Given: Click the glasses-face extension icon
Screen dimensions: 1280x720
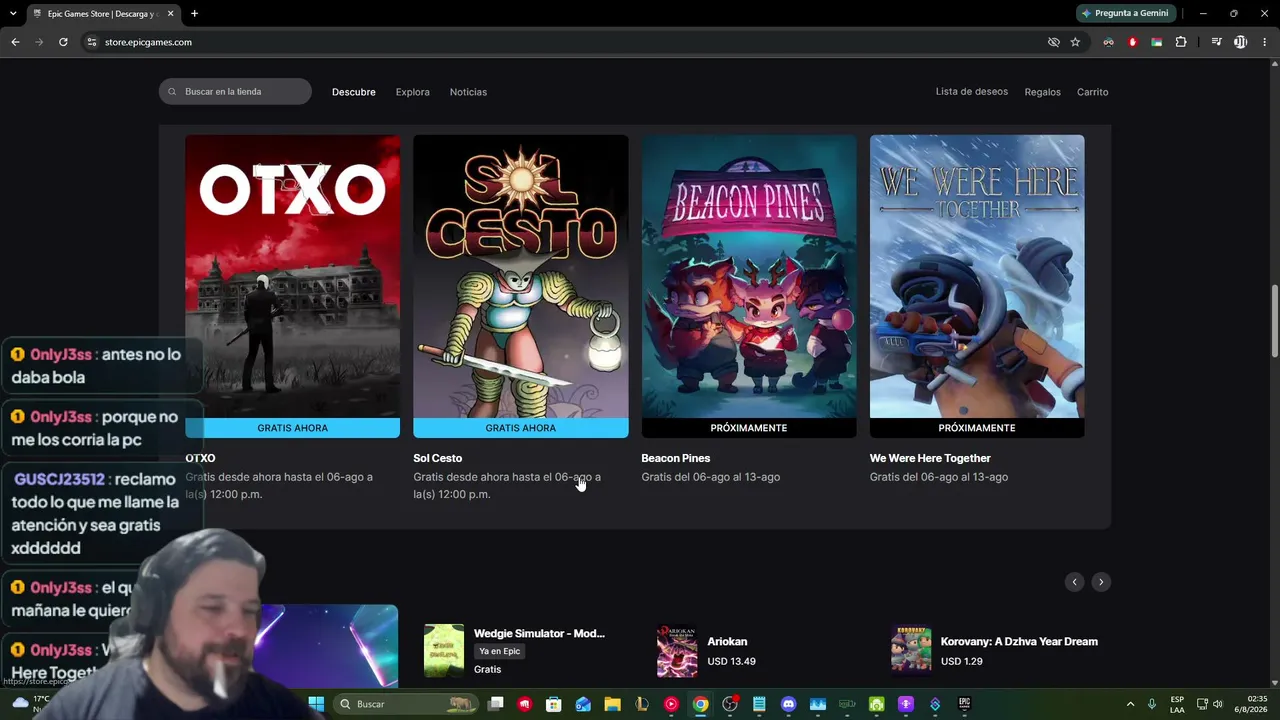Looking at the screenshot, I should click(1108, 42).
